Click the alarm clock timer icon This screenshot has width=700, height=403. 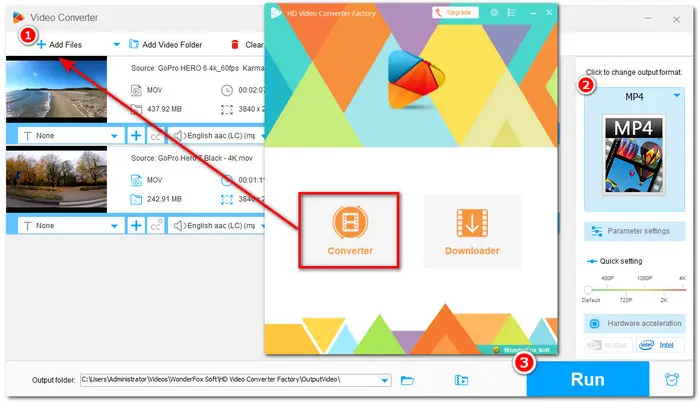click(x=672, y=380)
